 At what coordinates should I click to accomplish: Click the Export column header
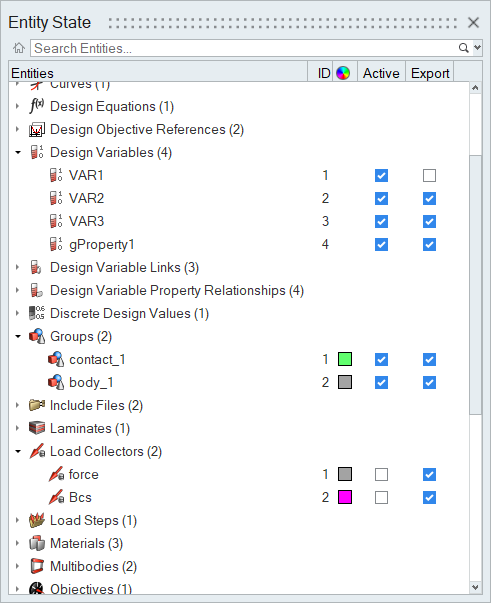click(x=430, y=73)
